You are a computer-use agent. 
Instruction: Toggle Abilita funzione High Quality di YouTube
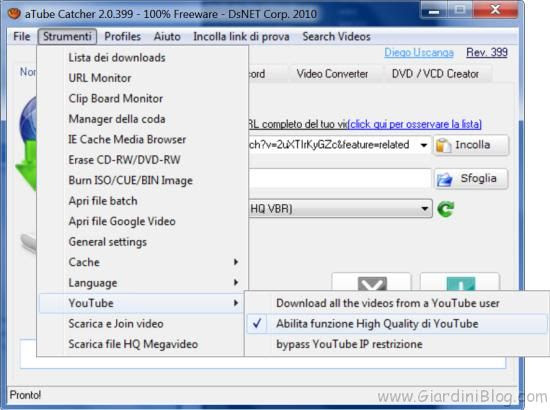click(397, 324)
